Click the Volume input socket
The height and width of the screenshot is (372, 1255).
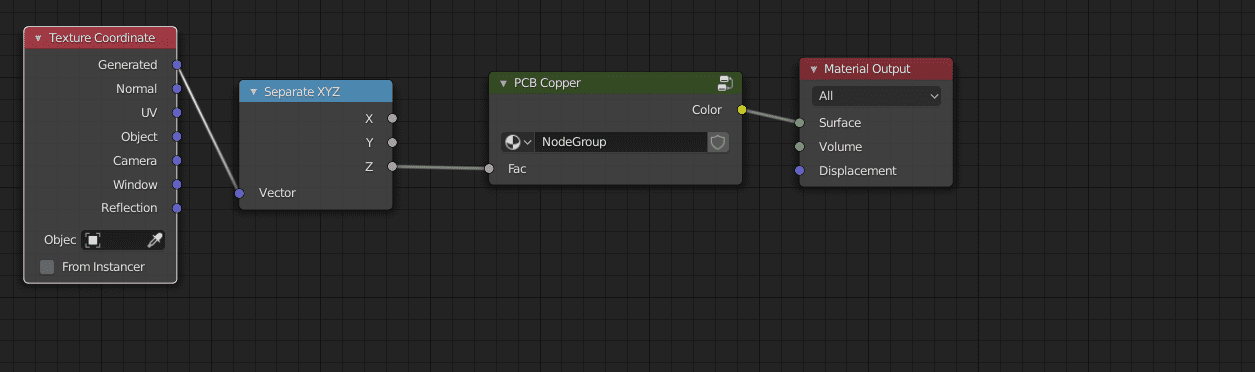pos(799,147)
